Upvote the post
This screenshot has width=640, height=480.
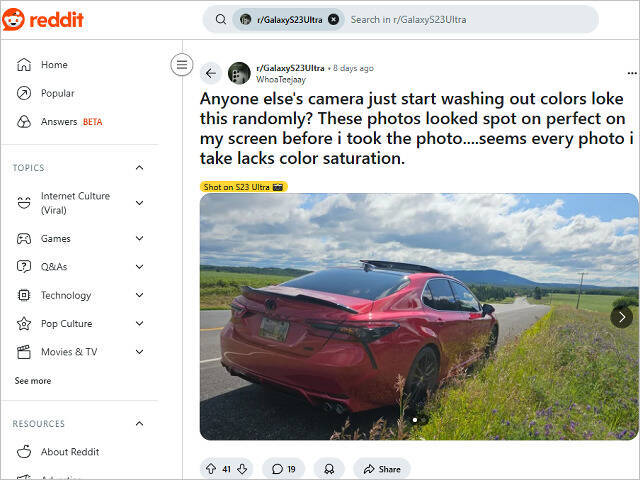click(211, 469)
